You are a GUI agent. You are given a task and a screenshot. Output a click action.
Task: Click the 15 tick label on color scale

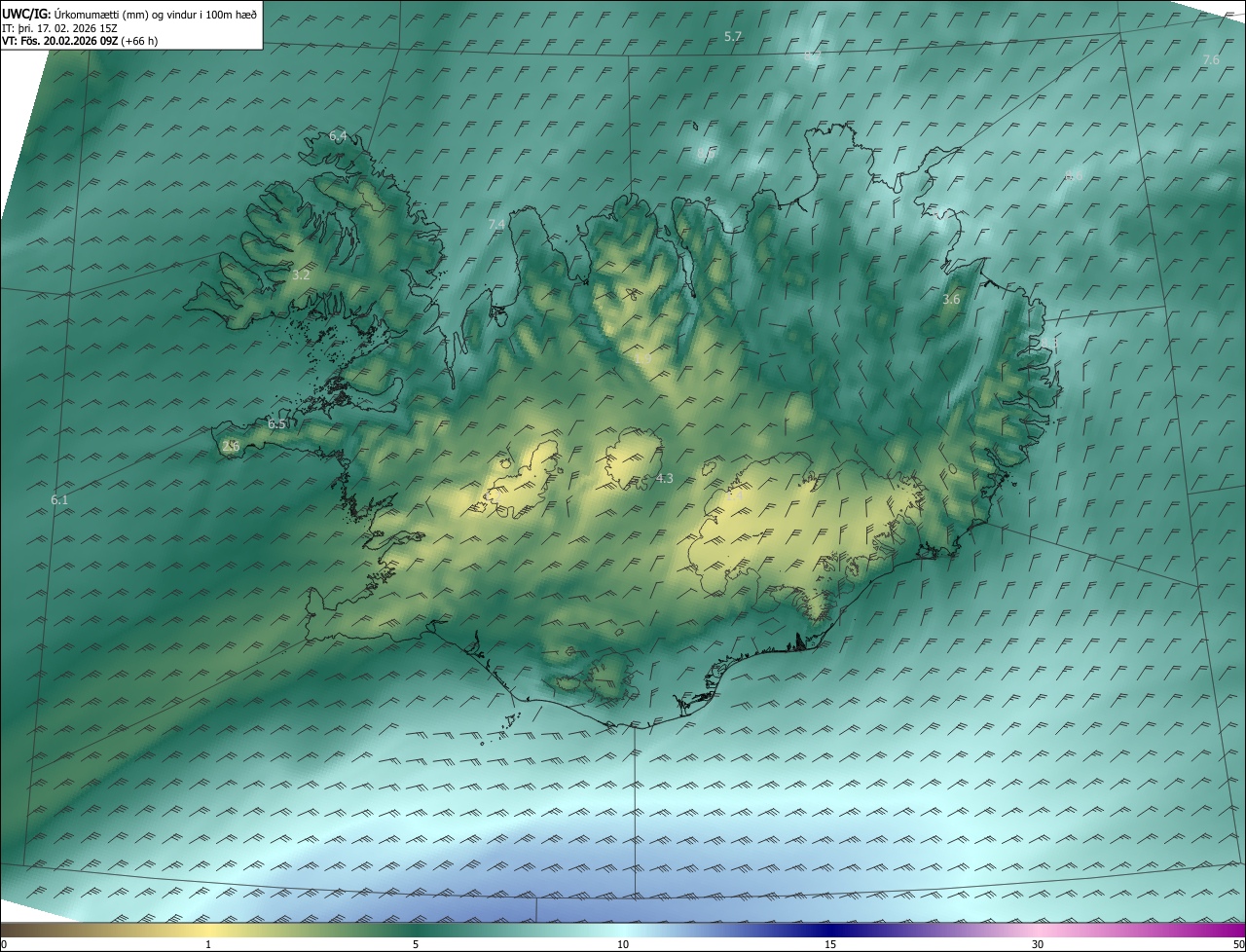click(830, 944)
